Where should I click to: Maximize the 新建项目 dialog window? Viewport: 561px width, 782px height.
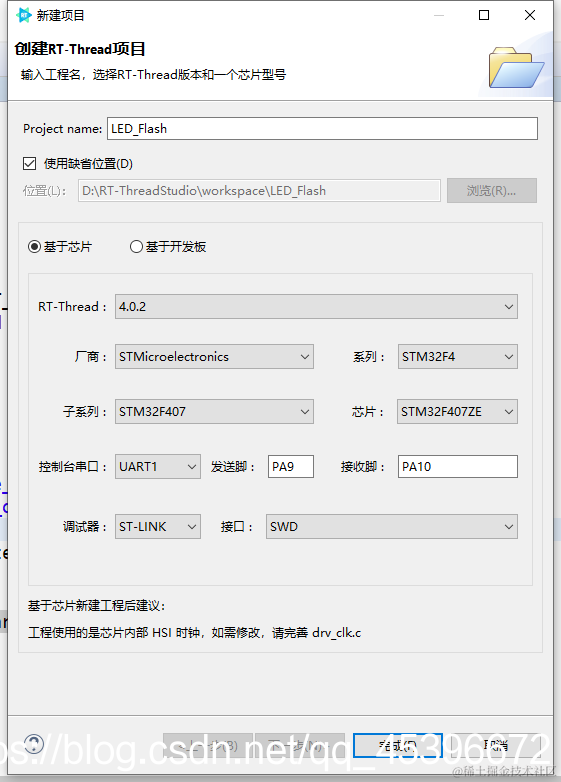484,15
